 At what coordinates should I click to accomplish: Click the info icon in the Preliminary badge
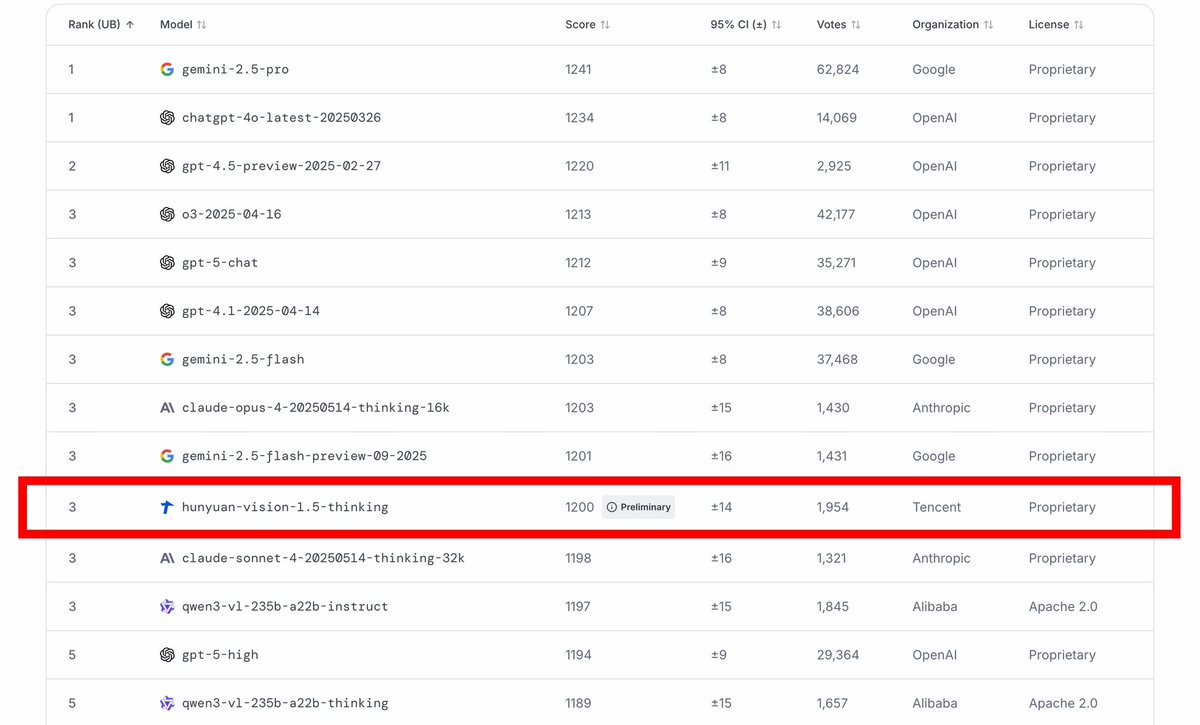(612, 507)
